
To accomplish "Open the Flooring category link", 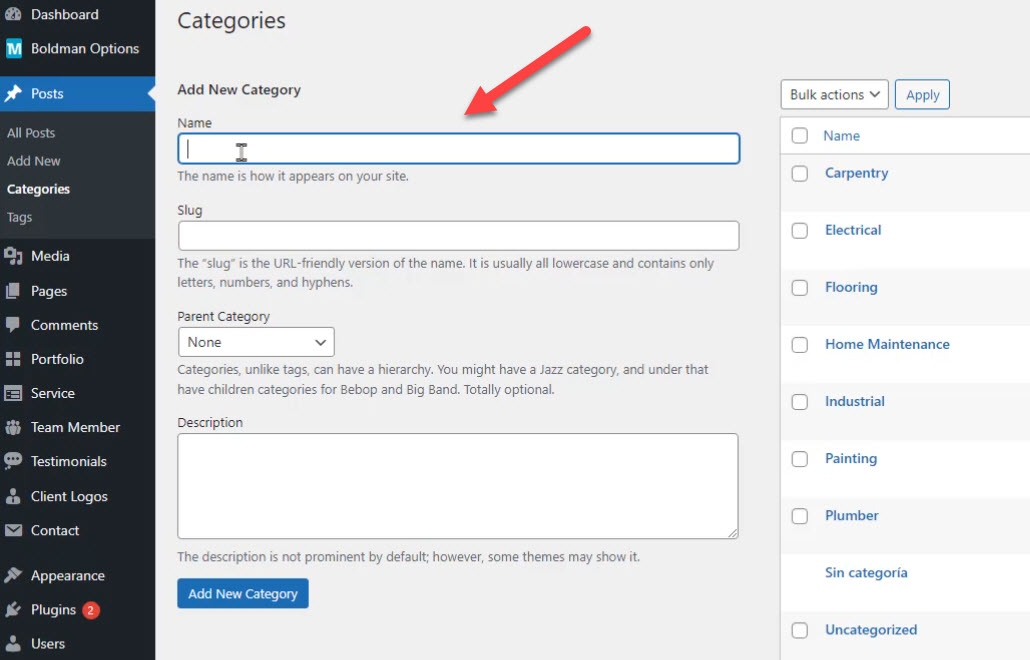I will coord(851,287).
